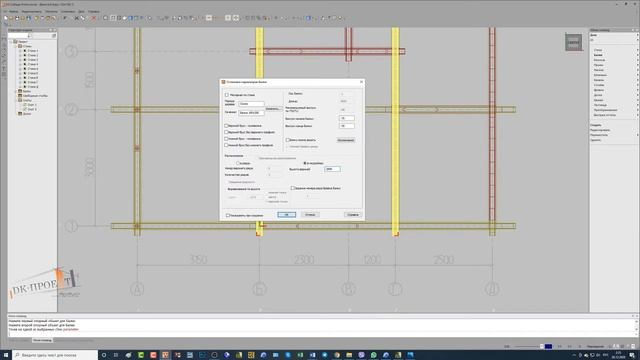The image size is (640, 360).
Task: Expand the Балки row arrow in right panel
Action: click(x=637, y=55)
